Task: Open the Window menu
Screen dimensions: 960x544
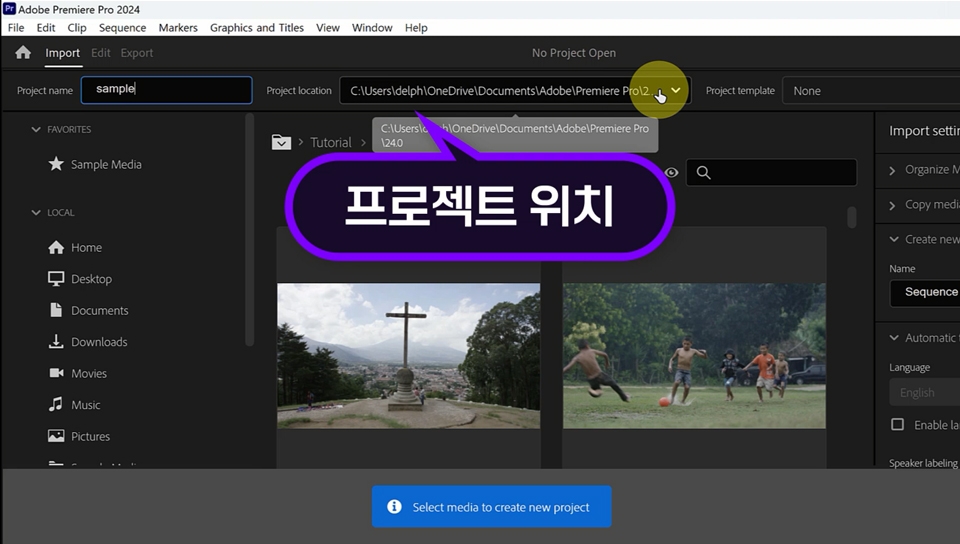Action: tap(372, 28)
